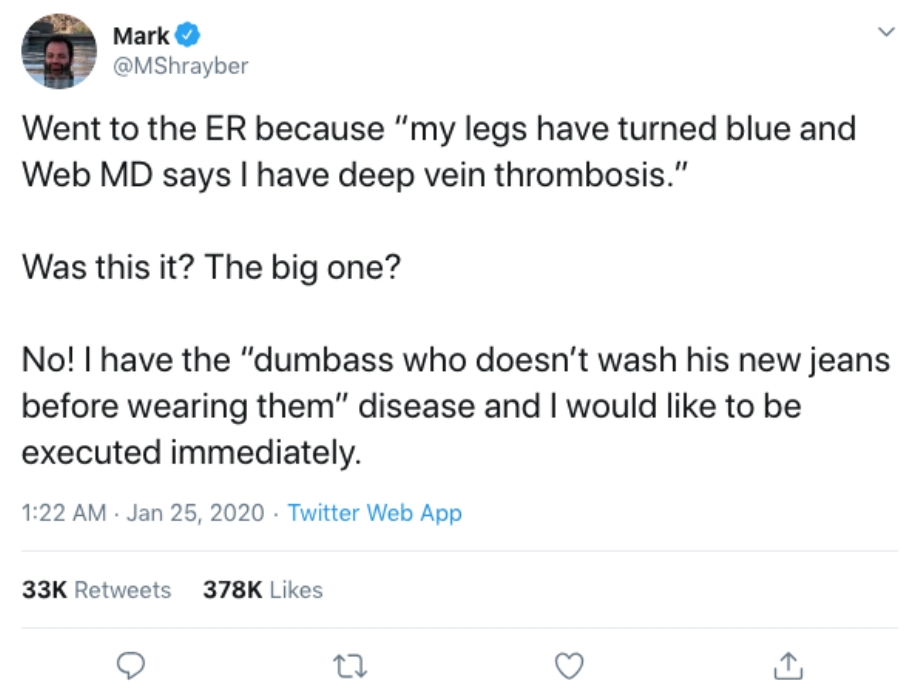Click the line "Was this it? The big one?"
Screen dimensions: 920x700
(212, 267)
